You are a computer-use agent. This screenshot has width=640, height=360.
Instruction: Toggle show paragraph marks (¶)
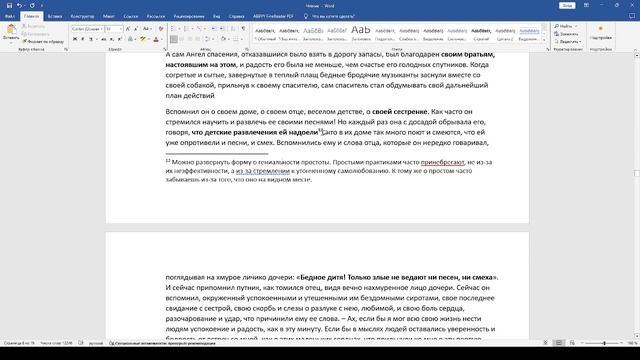coord(244,29)
